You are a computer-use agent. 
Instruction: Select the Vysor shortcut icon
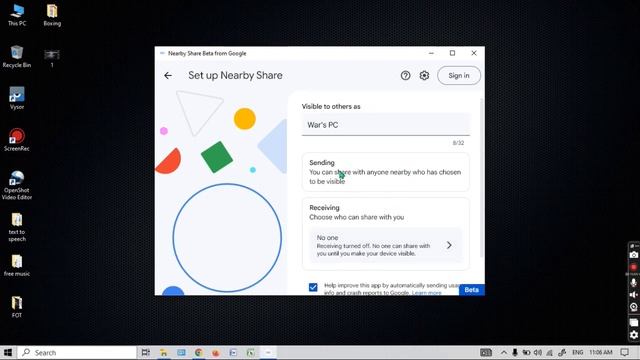coord(17,98)
